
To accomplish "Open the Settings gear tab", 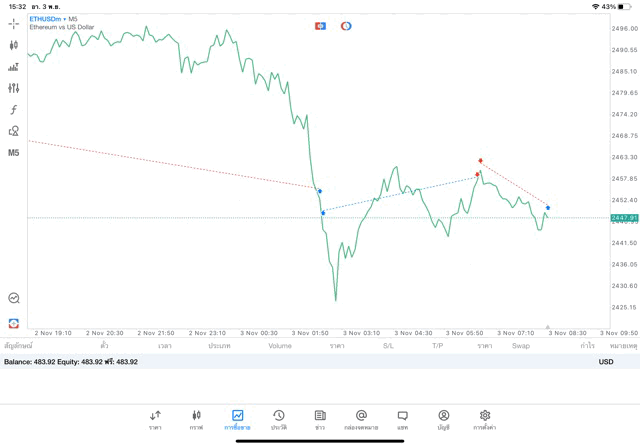I will click(x=485, y=419).
